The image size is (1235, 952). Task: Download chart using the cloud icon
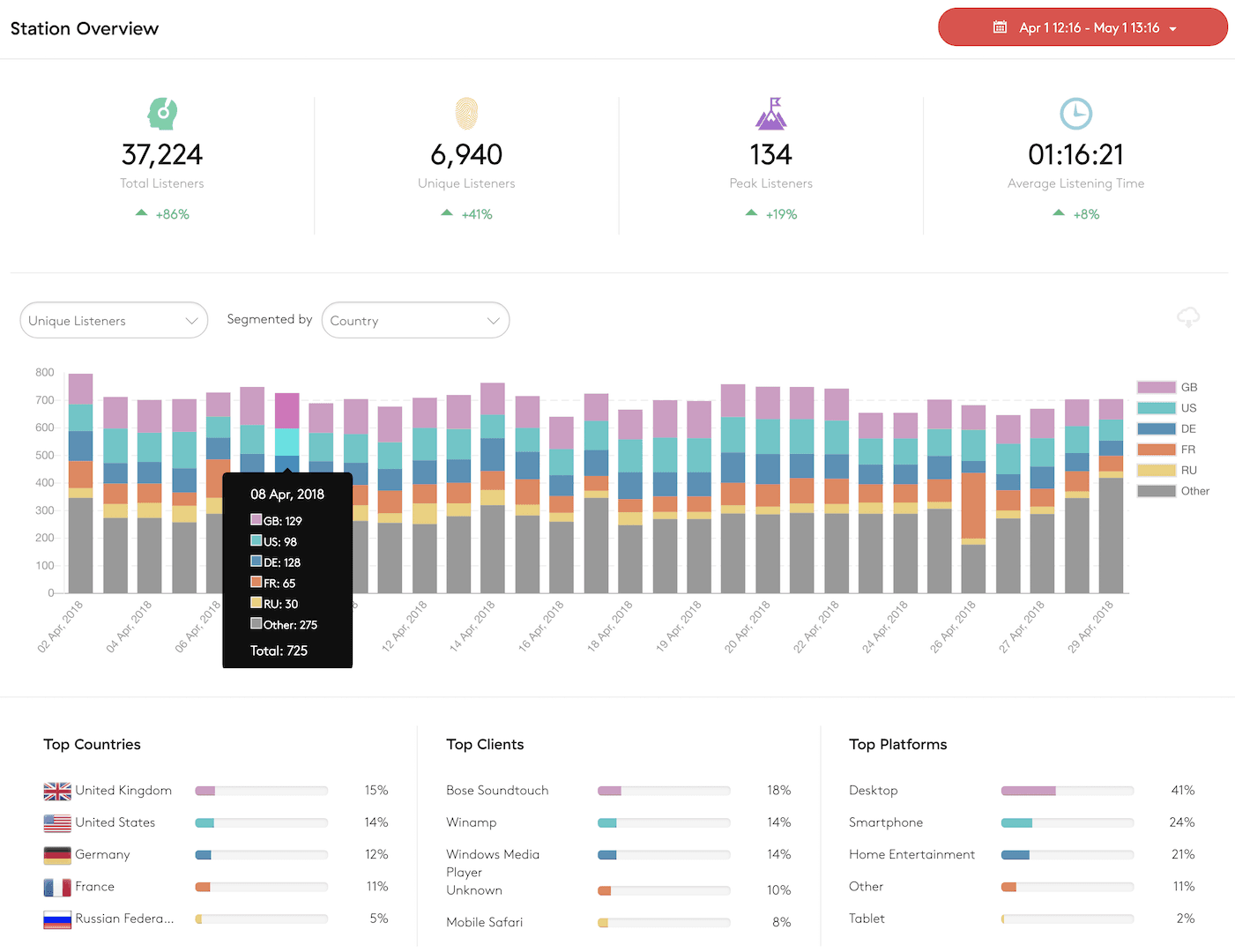(1187, 317)
